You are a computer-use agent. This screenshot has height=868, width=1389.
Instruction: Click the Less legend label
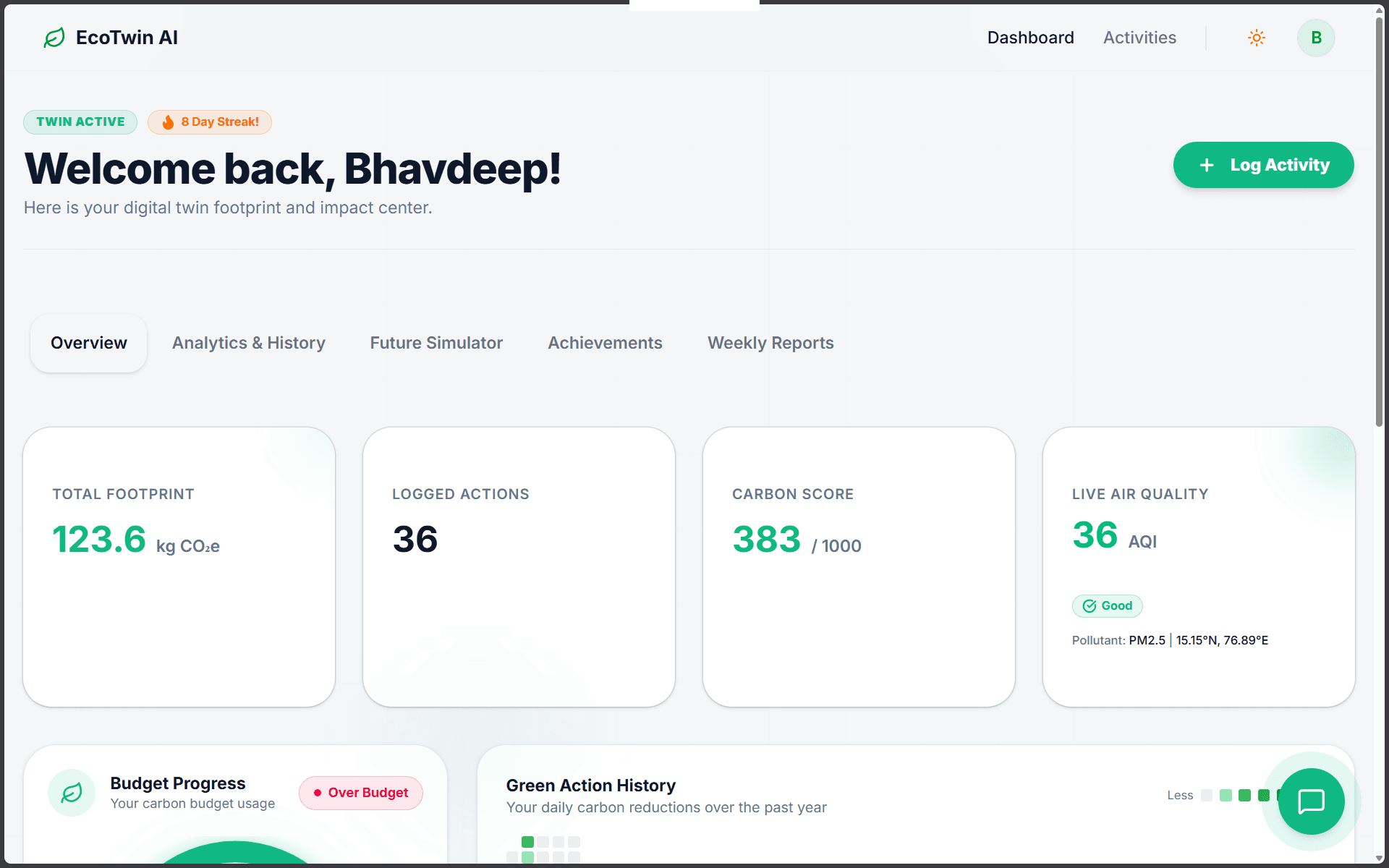pyautogui.click(x=1180, y=796)
